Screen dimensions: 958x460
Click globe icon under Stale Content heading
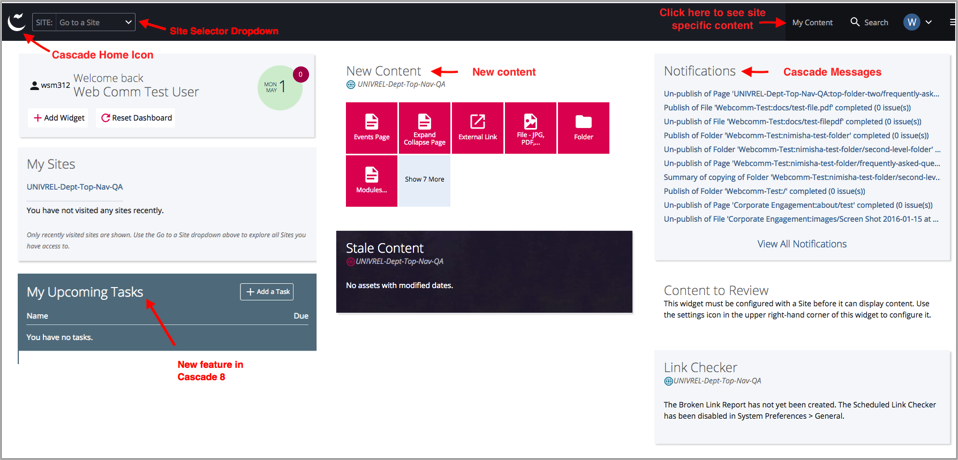click(351, 261)
